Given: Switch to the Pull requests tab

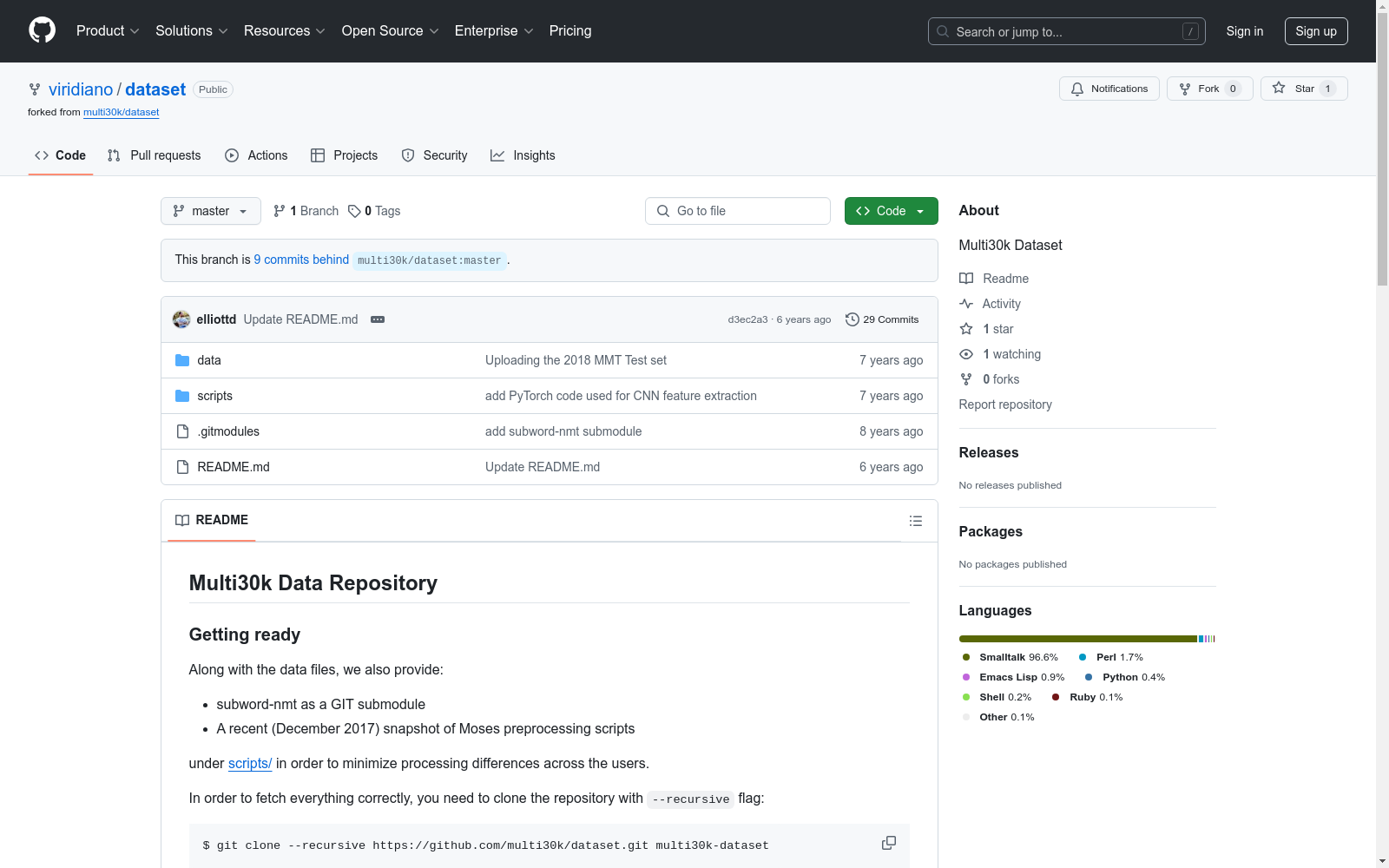Looking at the screenshot, I should pos(154,155).
